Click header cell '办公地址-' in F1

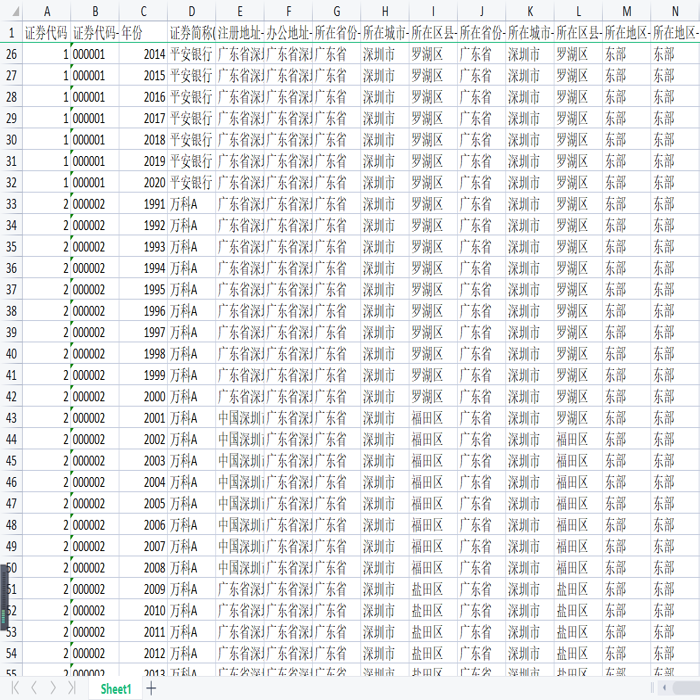(x=288, y=33)
